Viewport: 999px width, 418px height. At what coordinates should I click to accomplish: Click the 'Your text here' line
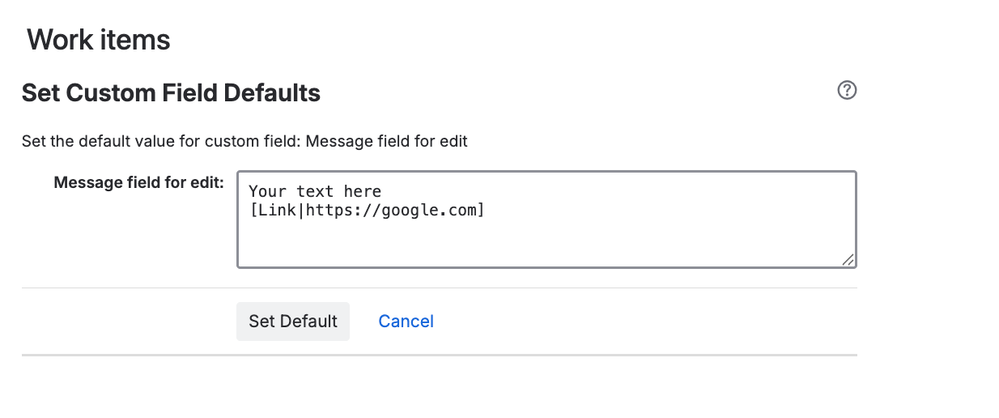315,191
